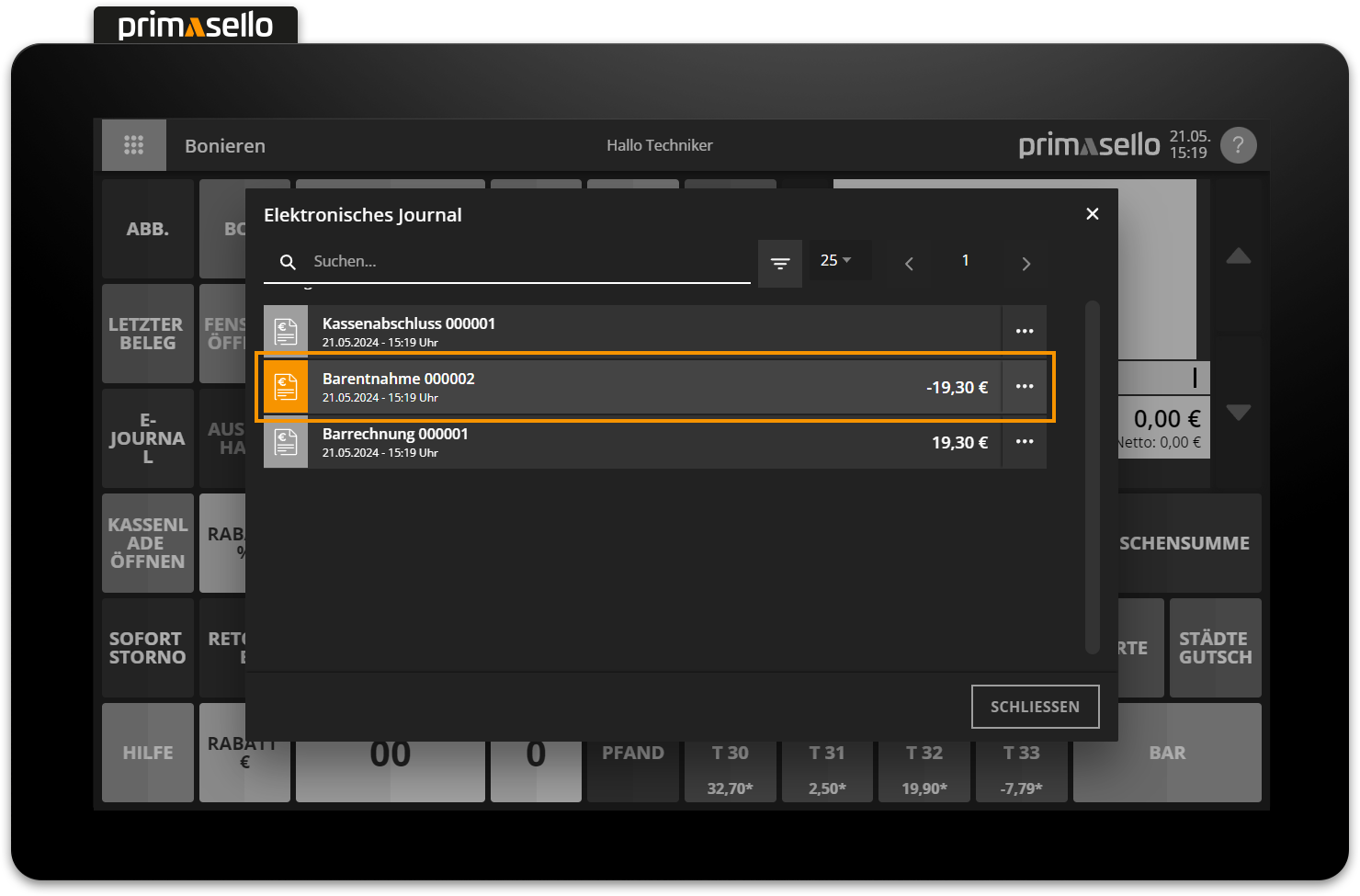
Task: Click the orange Barentnahme receipt icon
Action: pyautogui.click(x=286, y=387)
